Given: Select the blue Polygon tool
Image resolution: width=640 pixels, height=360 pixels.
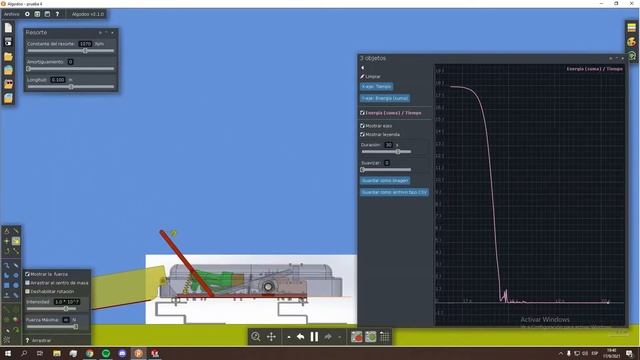Looking at the screenshot, I should (7, 276).
